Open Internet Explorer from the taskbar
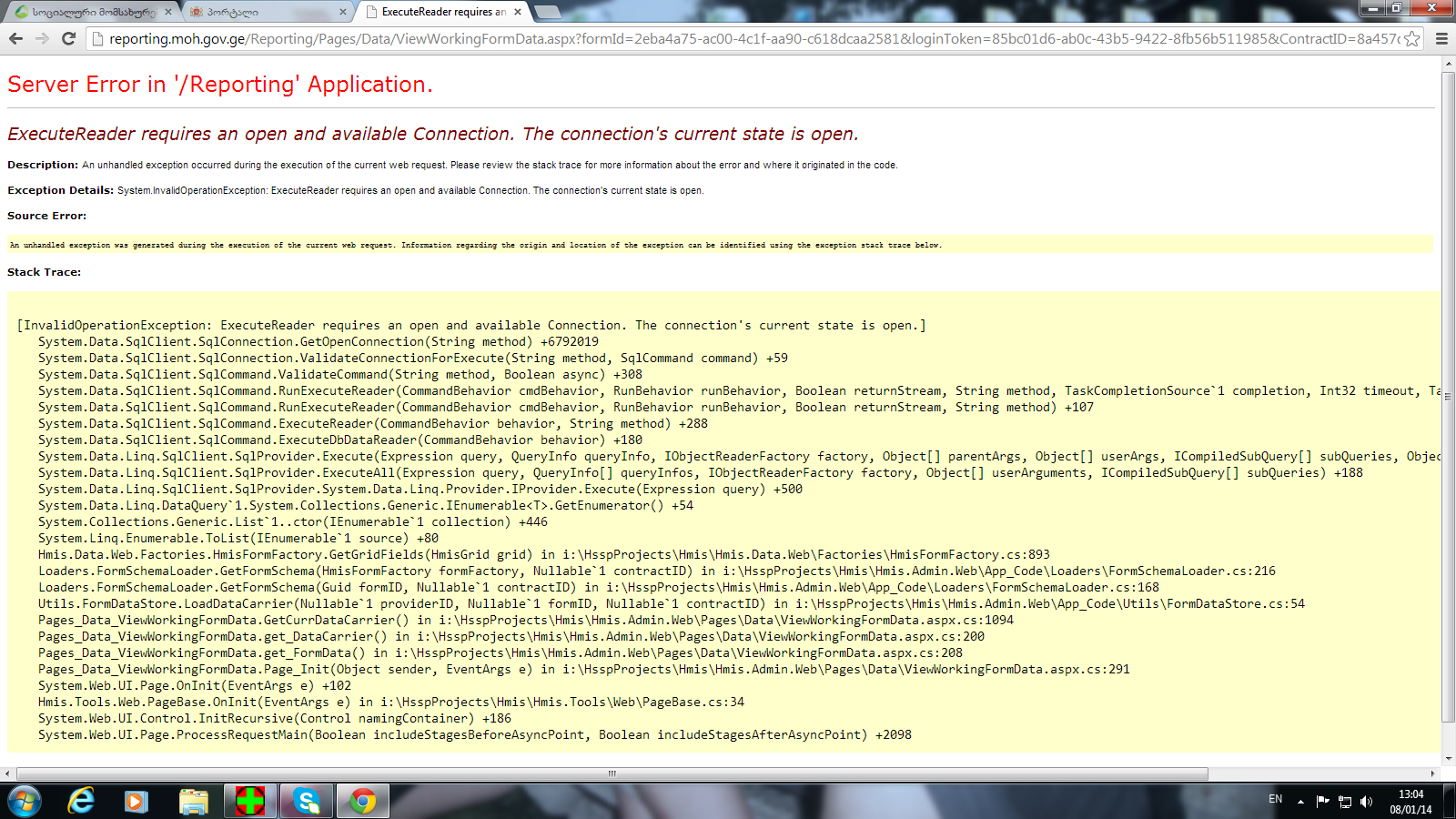1456x819 pixels. [x=81, y=801]
